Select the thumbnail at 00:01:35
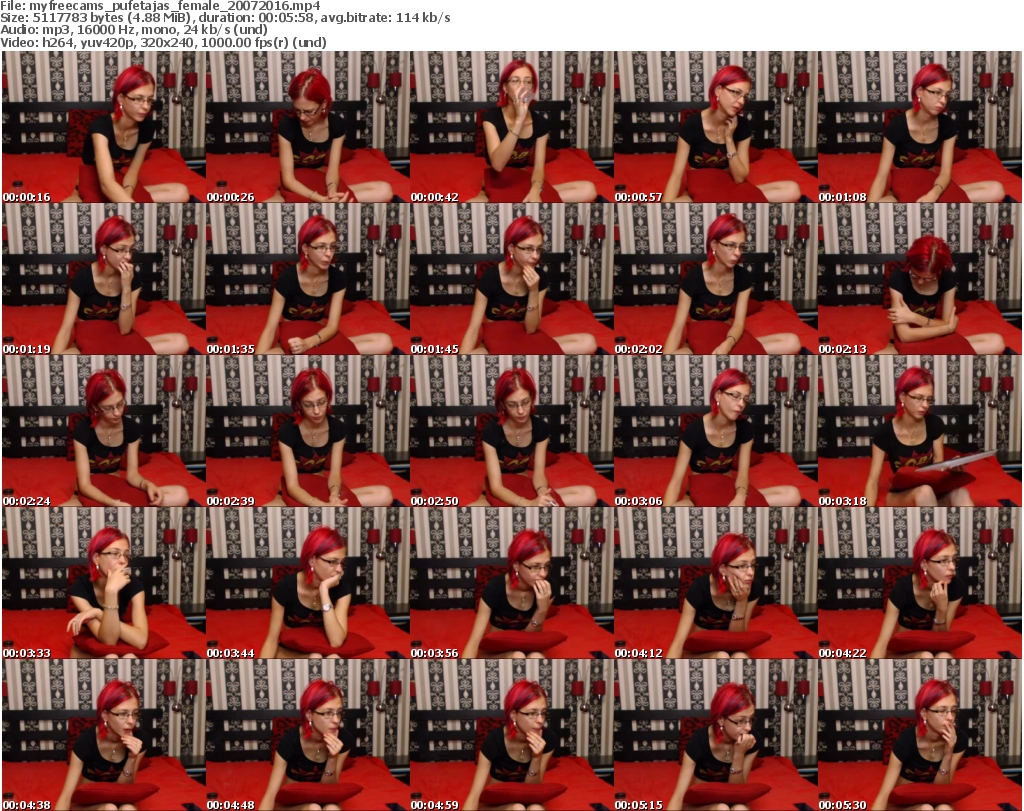 click(x=308, y=279)
